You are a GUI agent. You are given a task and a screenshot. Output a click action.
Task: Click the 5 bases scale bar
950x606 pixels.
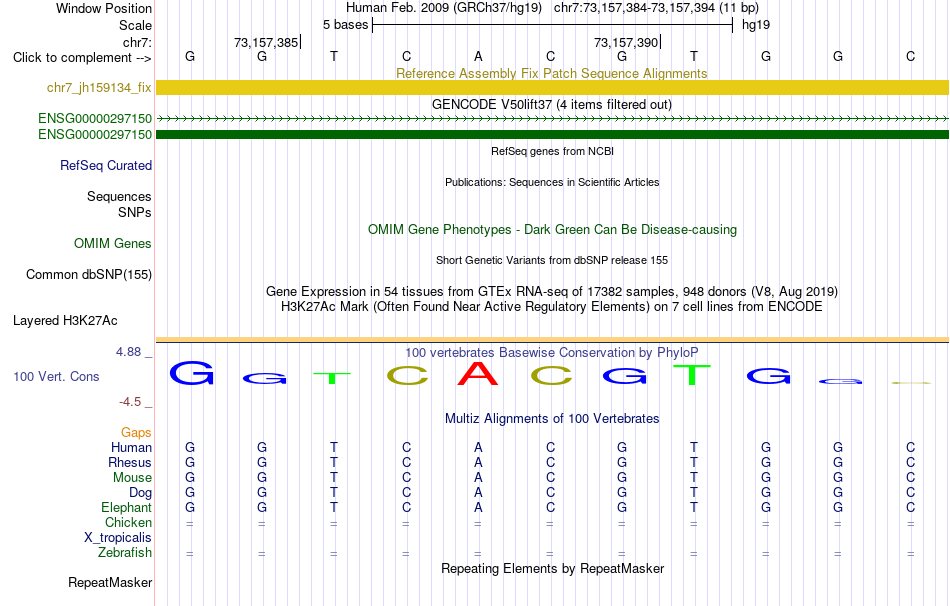(553, 25)
